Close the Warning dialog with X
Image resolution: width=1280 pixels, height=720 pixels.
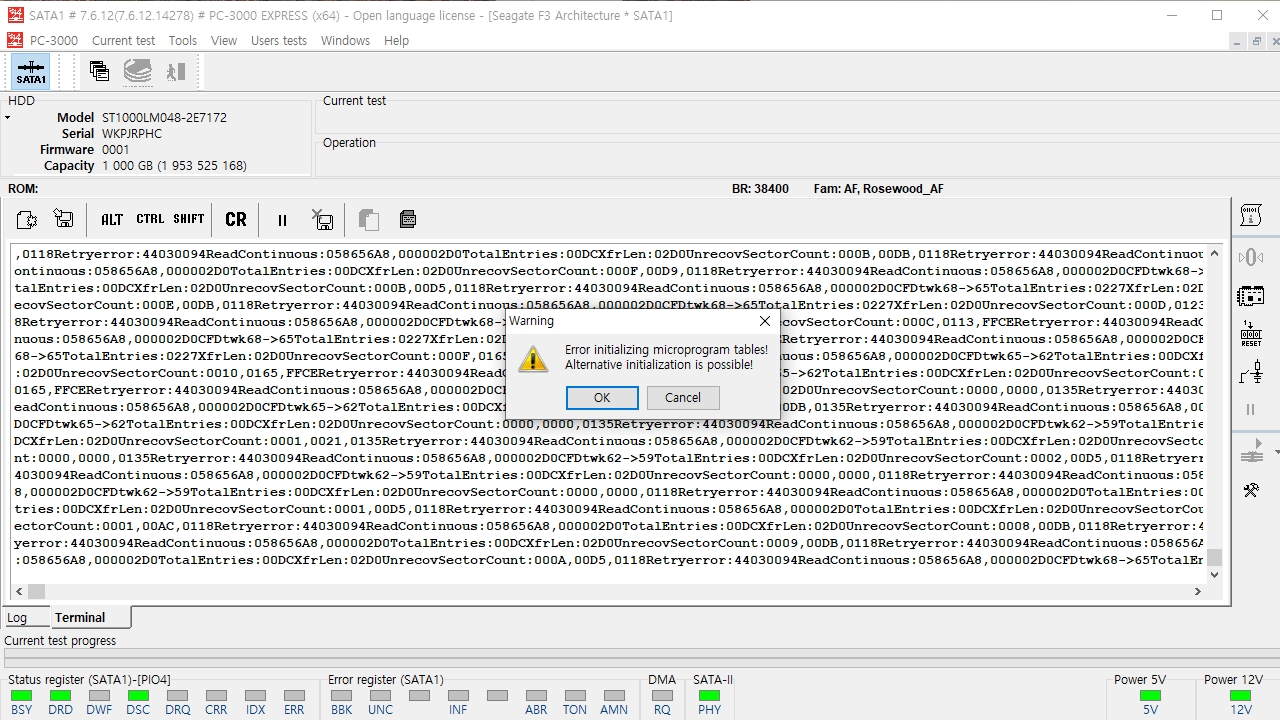tap(765, 321)
